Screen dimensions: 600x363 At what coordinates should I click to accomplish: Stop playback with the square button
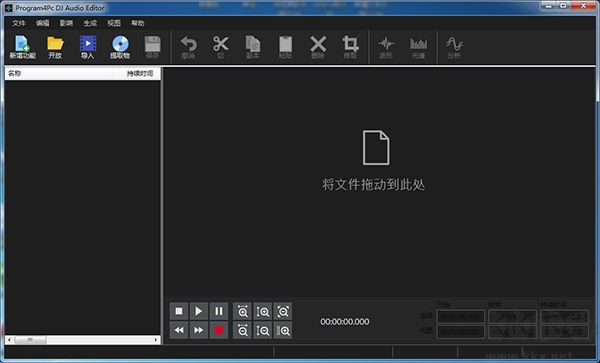click(x=179, y=311)
